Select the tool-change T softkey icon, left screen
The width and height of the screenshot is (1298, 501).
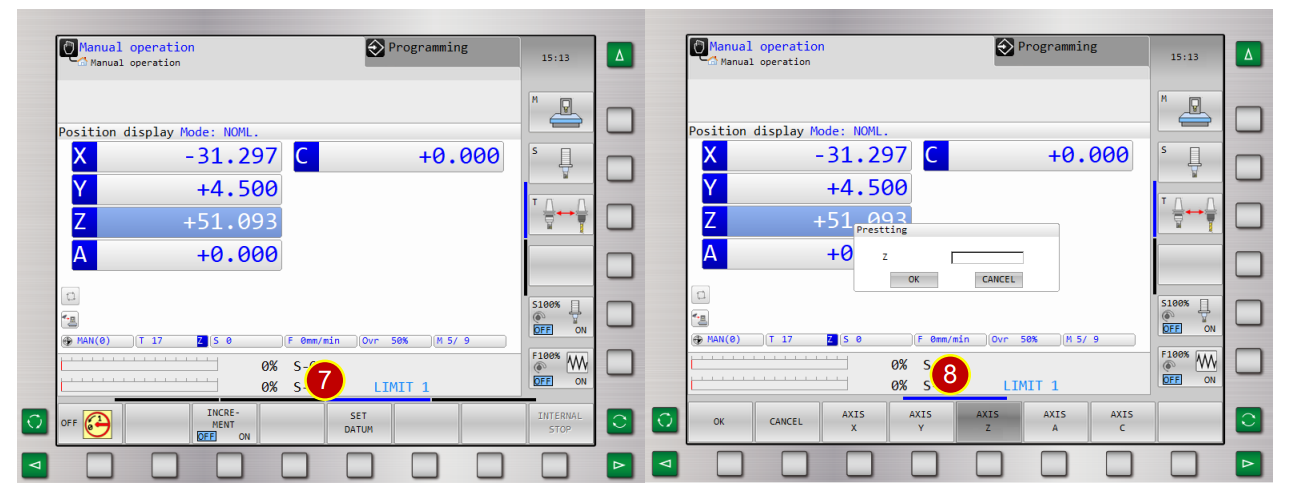(560, 215)
